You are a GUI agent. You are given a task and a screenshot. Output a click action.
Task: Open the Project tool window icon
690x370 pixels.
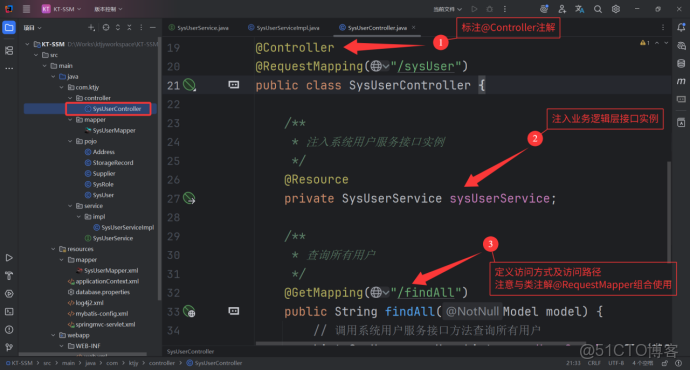point(9,27)
